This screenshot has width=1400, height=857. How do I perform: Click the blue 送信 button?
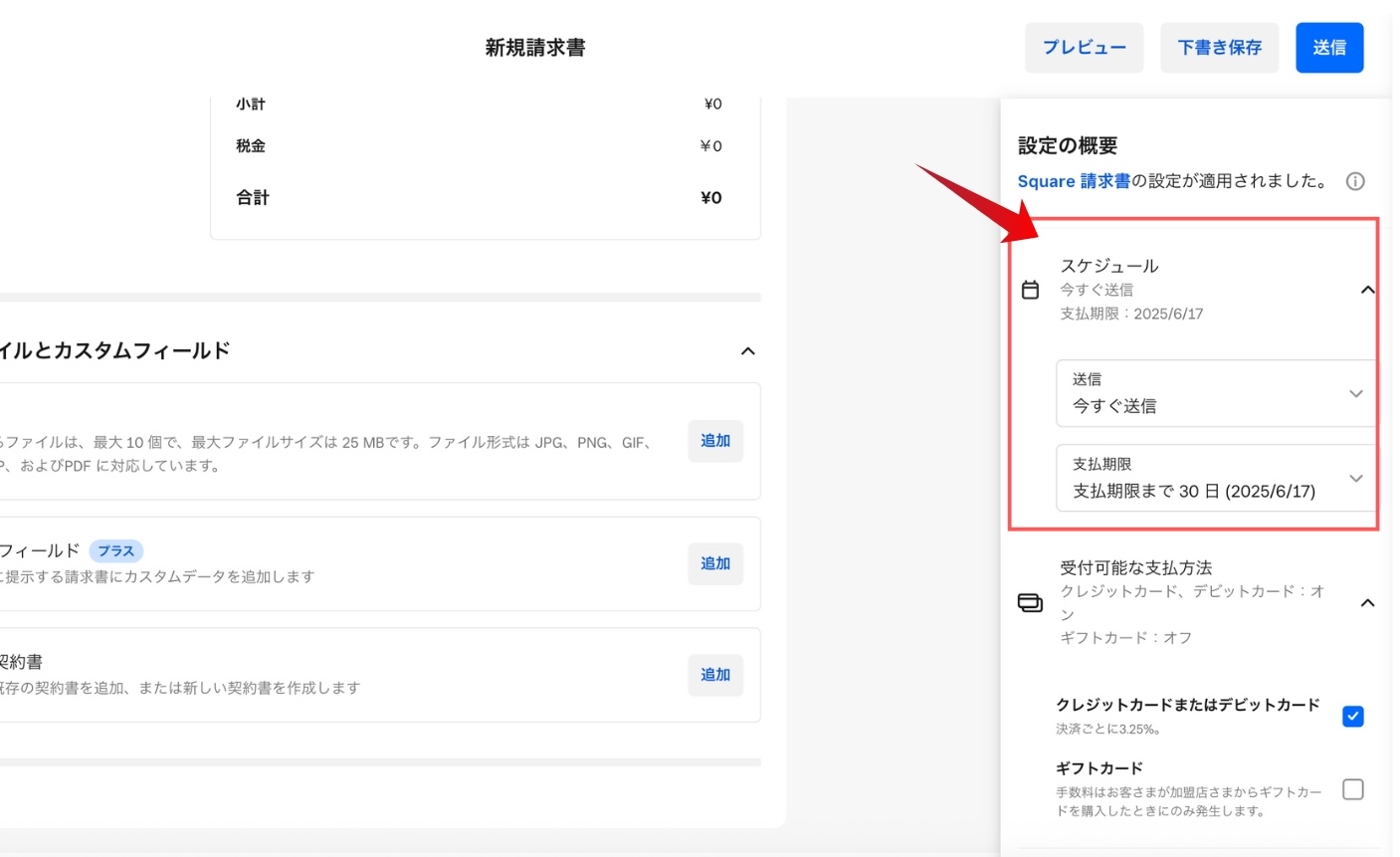pos(1329,48)
